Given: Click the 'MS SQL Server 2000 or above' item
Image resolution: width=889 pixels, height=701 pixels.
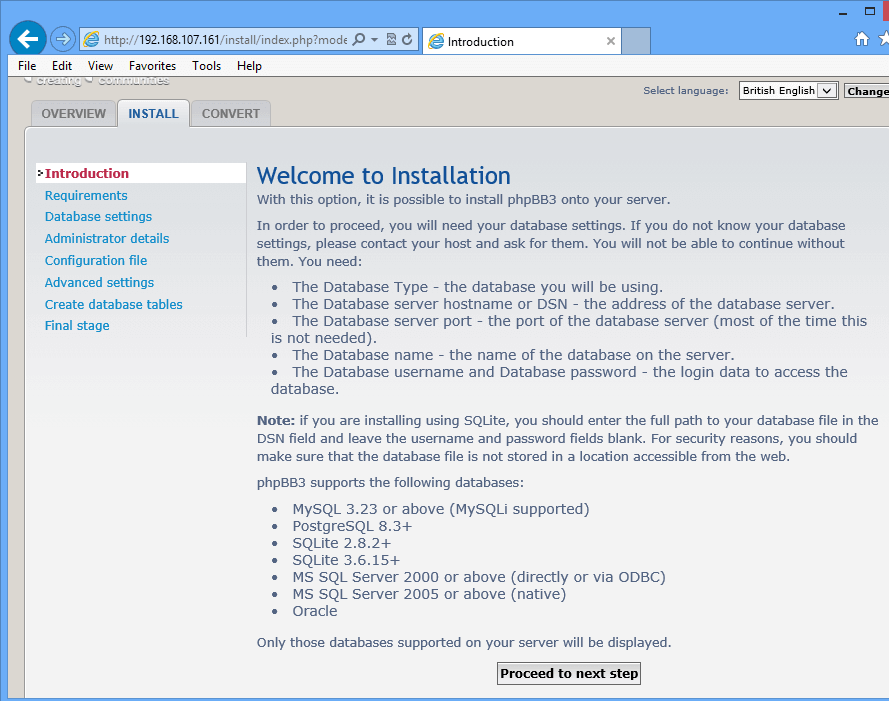Looking at the screenshot, I should coord(479,577).
